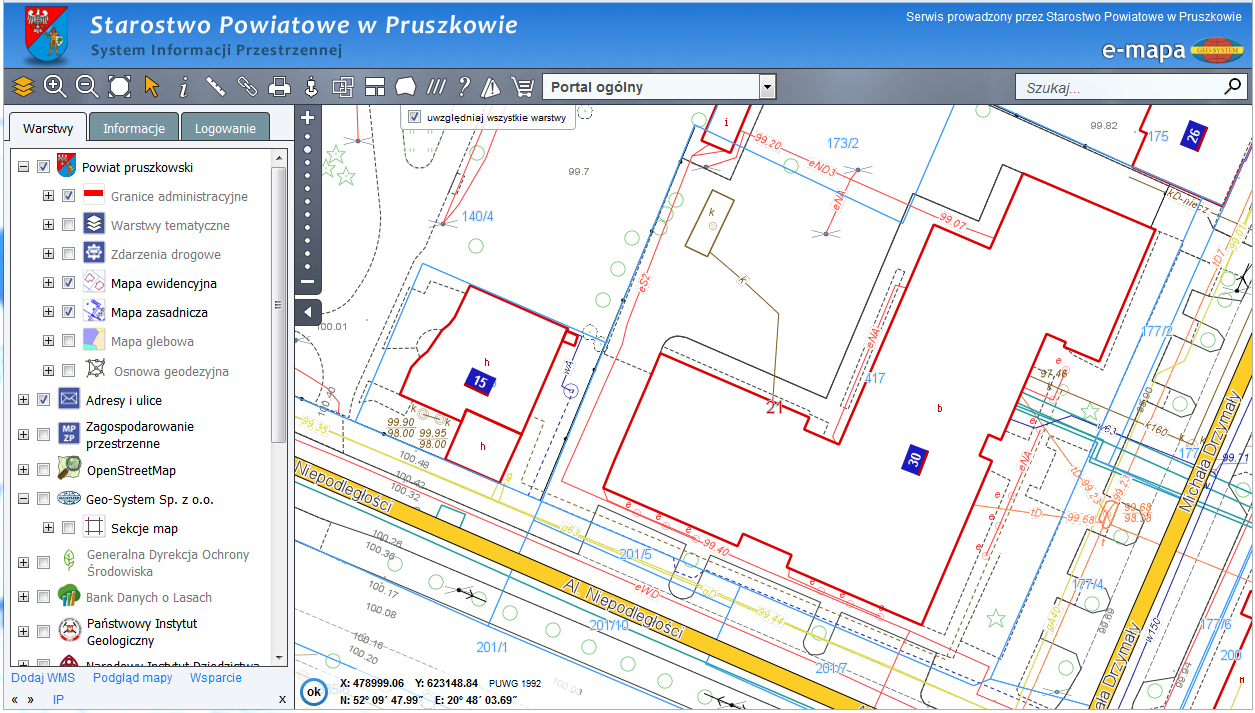Screen dimensions: 1255x713
Task: Click the Podgląd mapy link
Action: pos(132,677)
